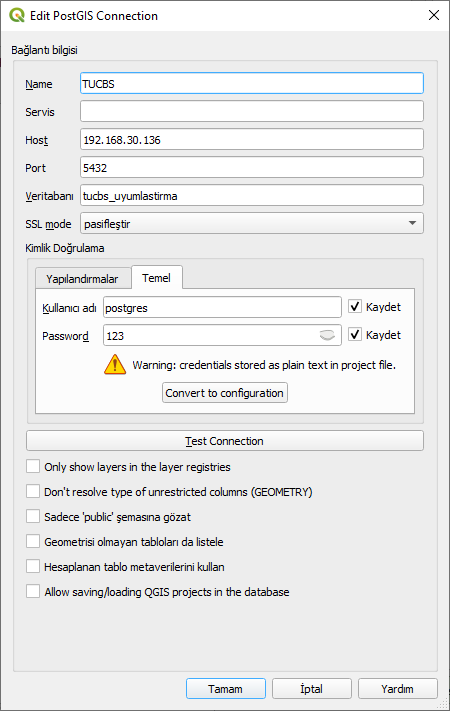
Task: Switch to the Yapılandırmalar tab
Action: pos(82,278)
